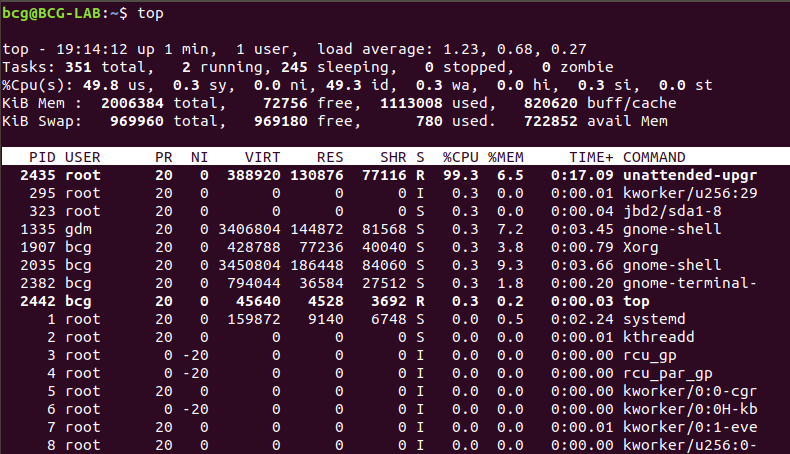Click the 159872 VIRT value of systemd
This screenshot has height=454, width=790.
click(x=254, y=319)
